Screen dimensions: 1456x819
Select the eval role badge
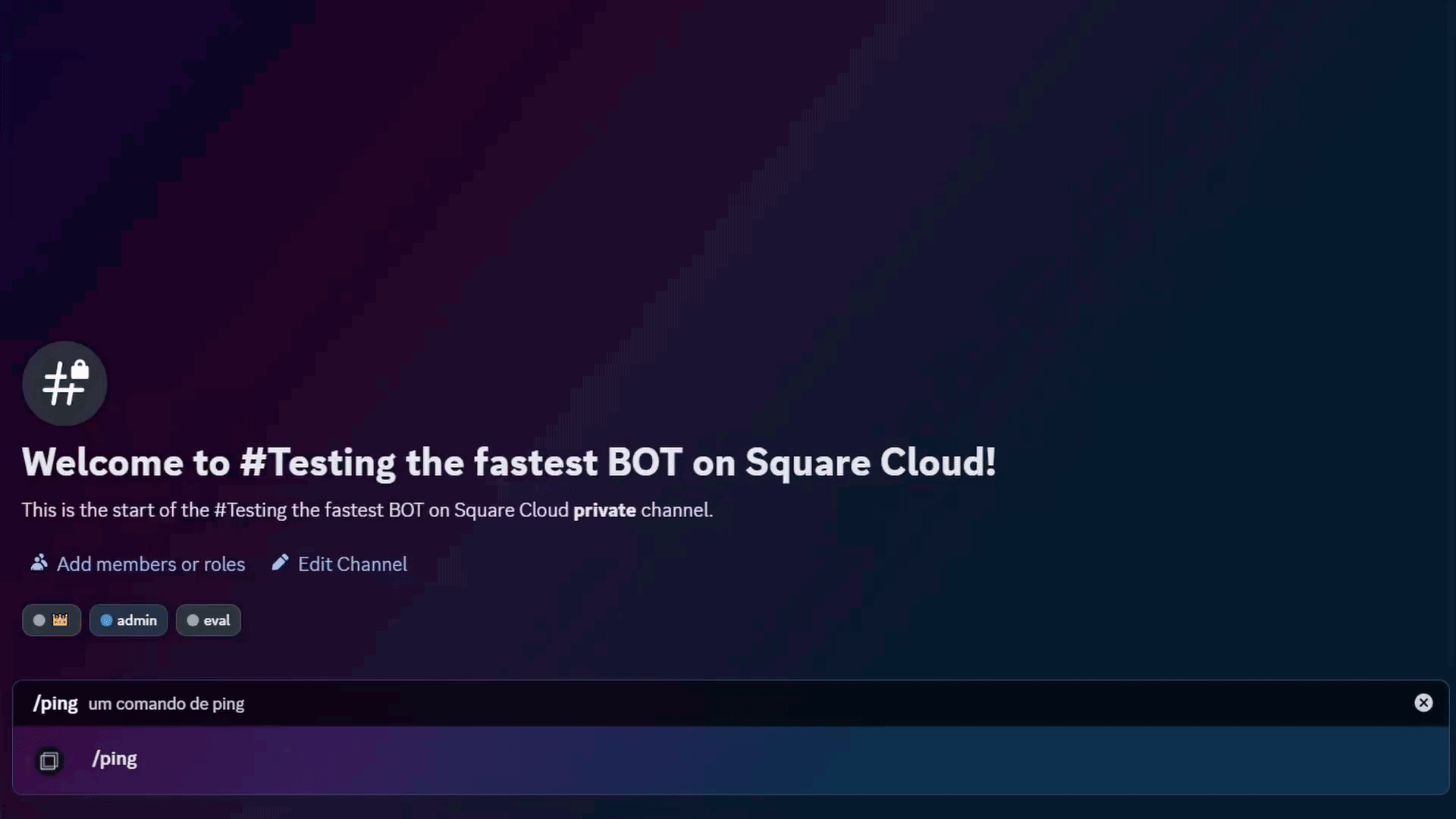(209, 620)
